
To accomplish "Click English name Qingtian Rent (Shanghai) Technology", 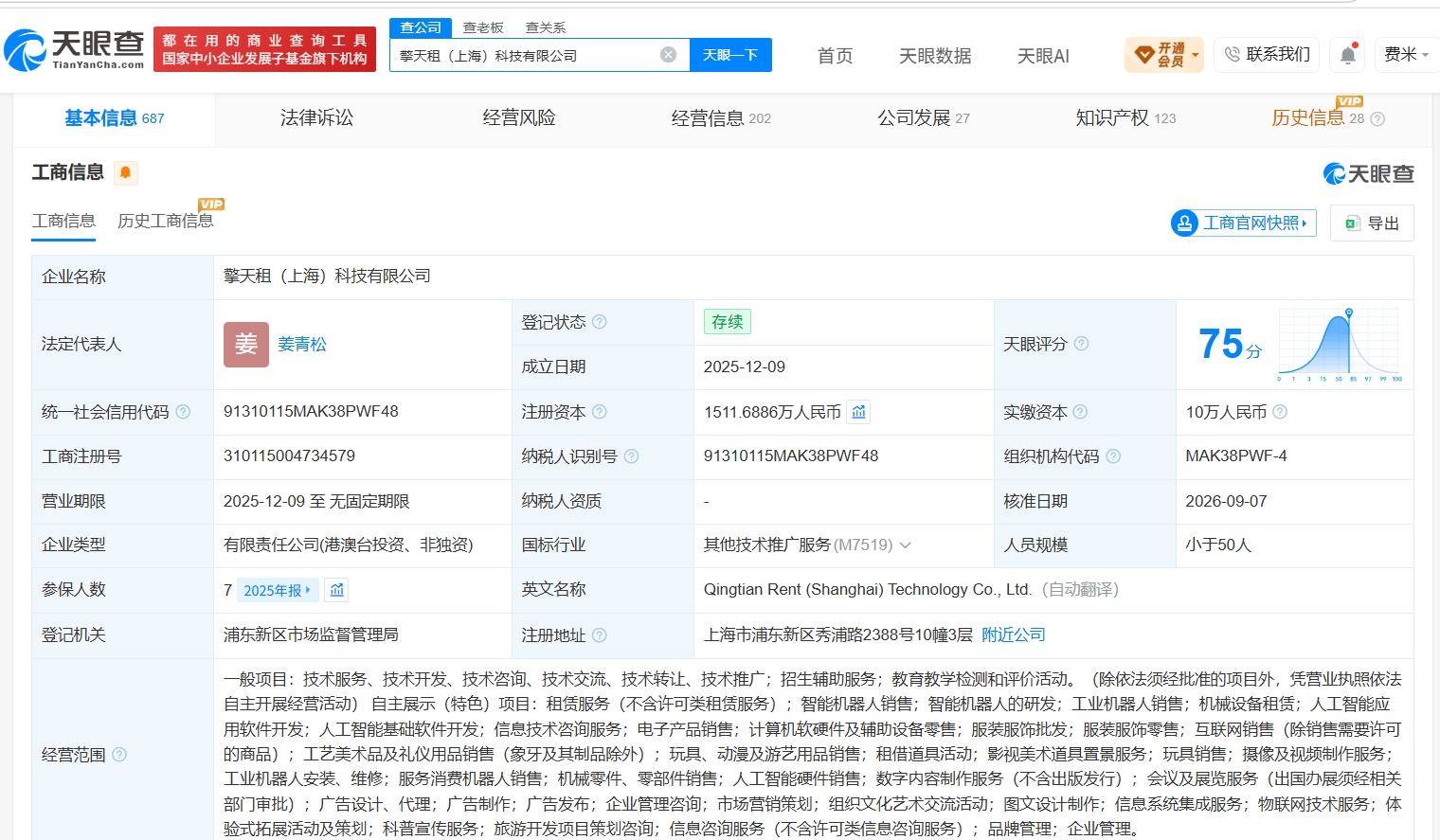I will [x=868, y=590].
